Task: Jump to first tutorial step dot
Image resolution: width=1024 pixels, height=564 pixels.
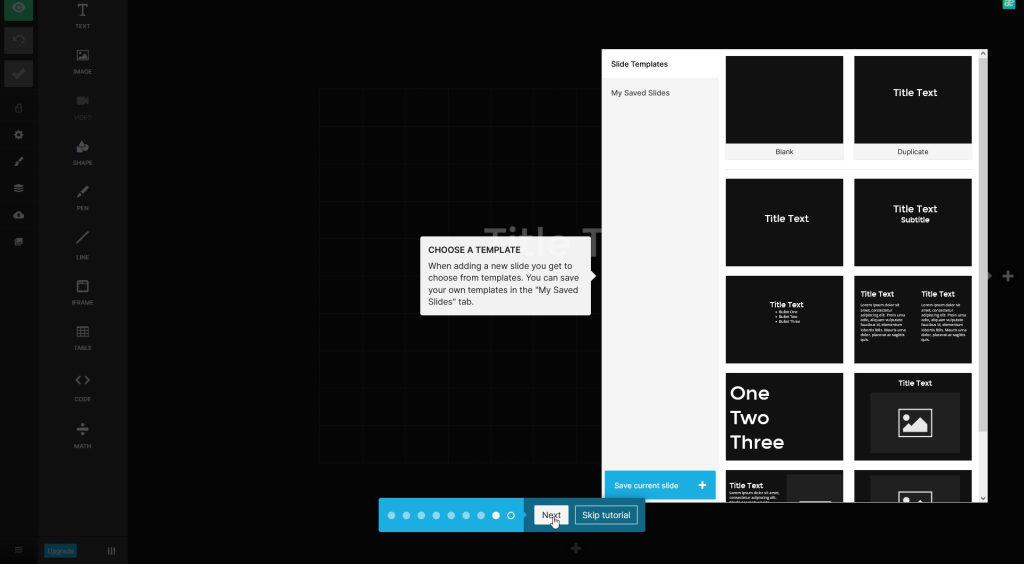Action: click(391, 515)
